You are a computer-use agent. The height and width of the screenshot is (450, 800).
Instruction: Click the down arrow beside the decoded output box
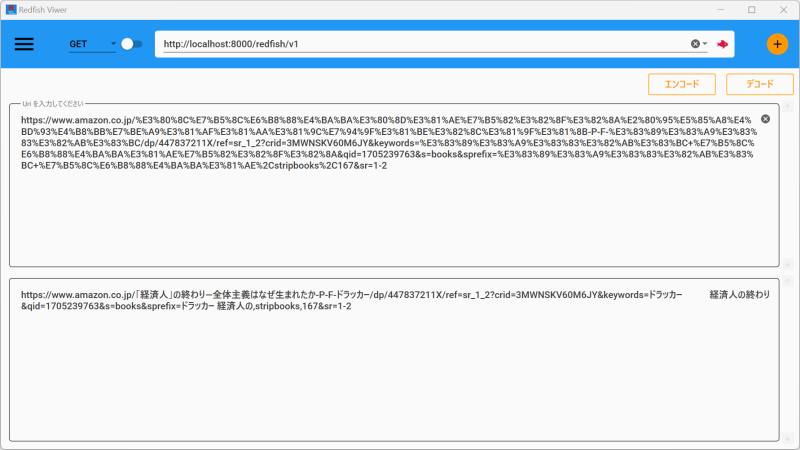(788, 438)
